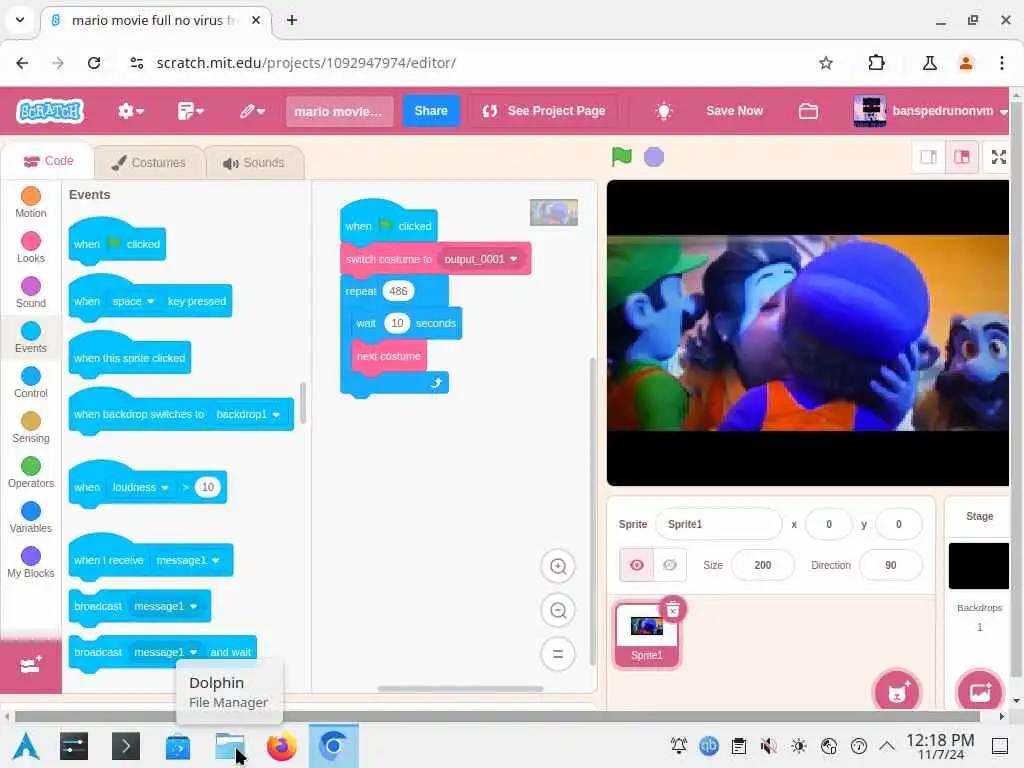Screen dimensions: 1024x768
Task: Switch to small stage layout
Action: point(929,157)
